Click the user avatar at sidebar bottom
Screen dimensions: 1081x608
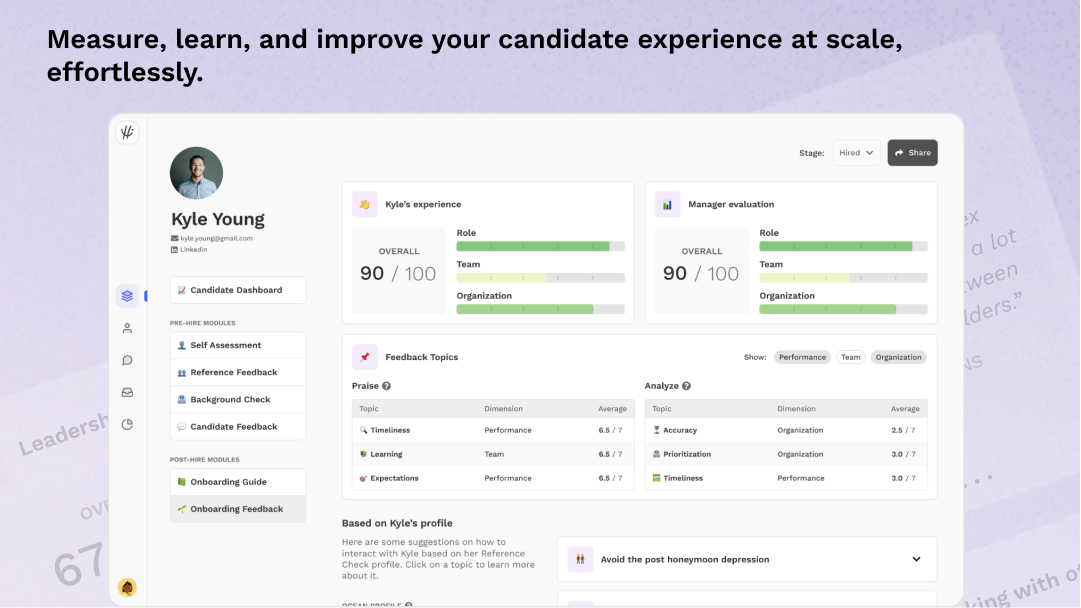[127, 587]
